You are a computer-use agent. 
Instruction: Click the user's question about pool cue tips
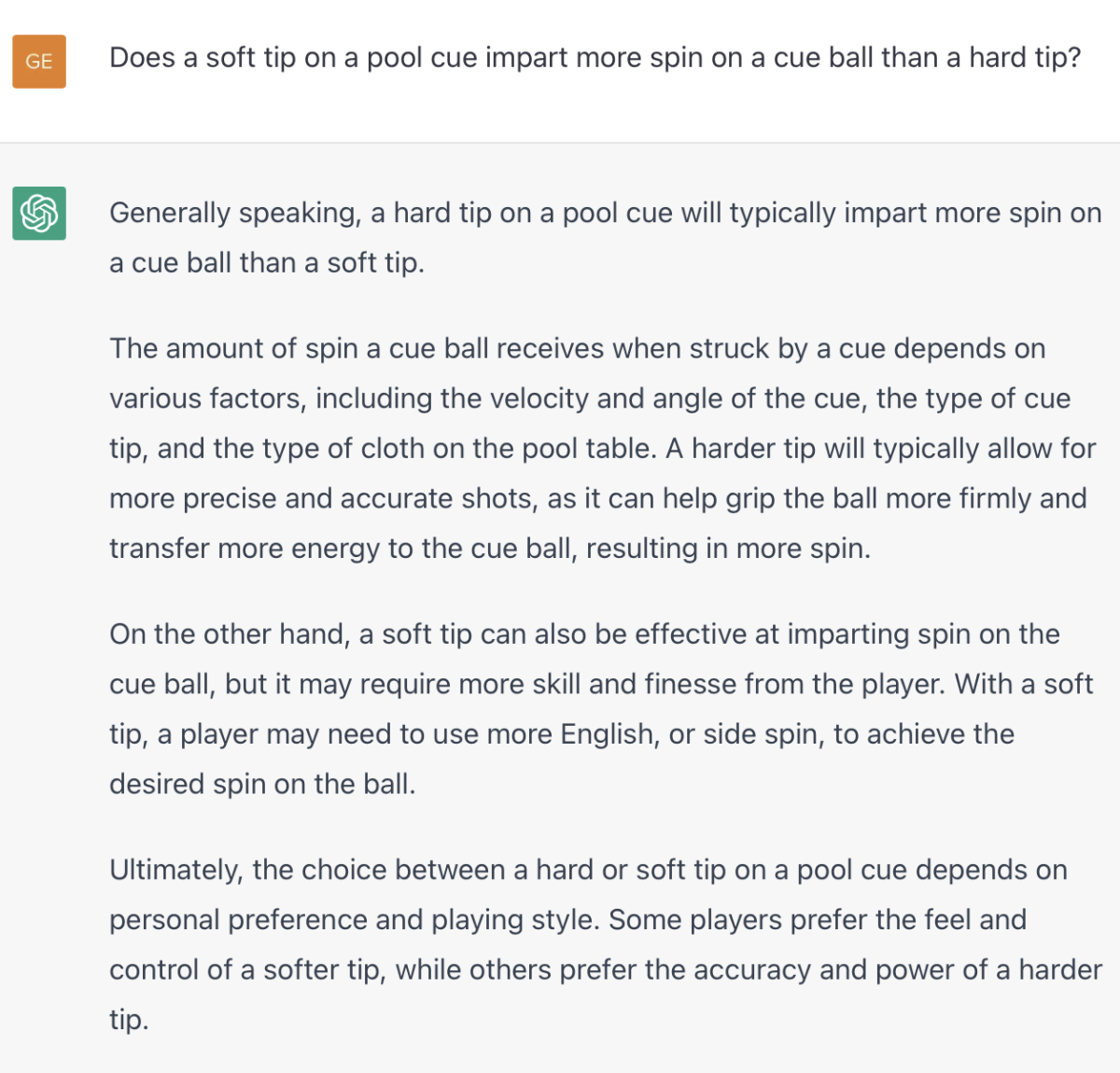click(x=595, y=58)
